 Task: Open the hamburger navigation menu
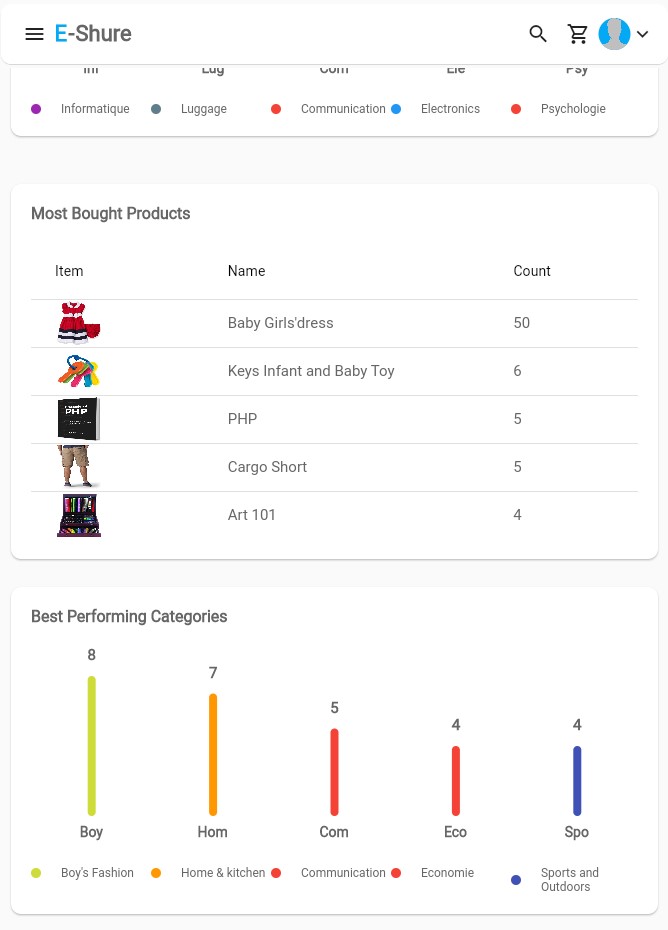(x=34, y=34)
